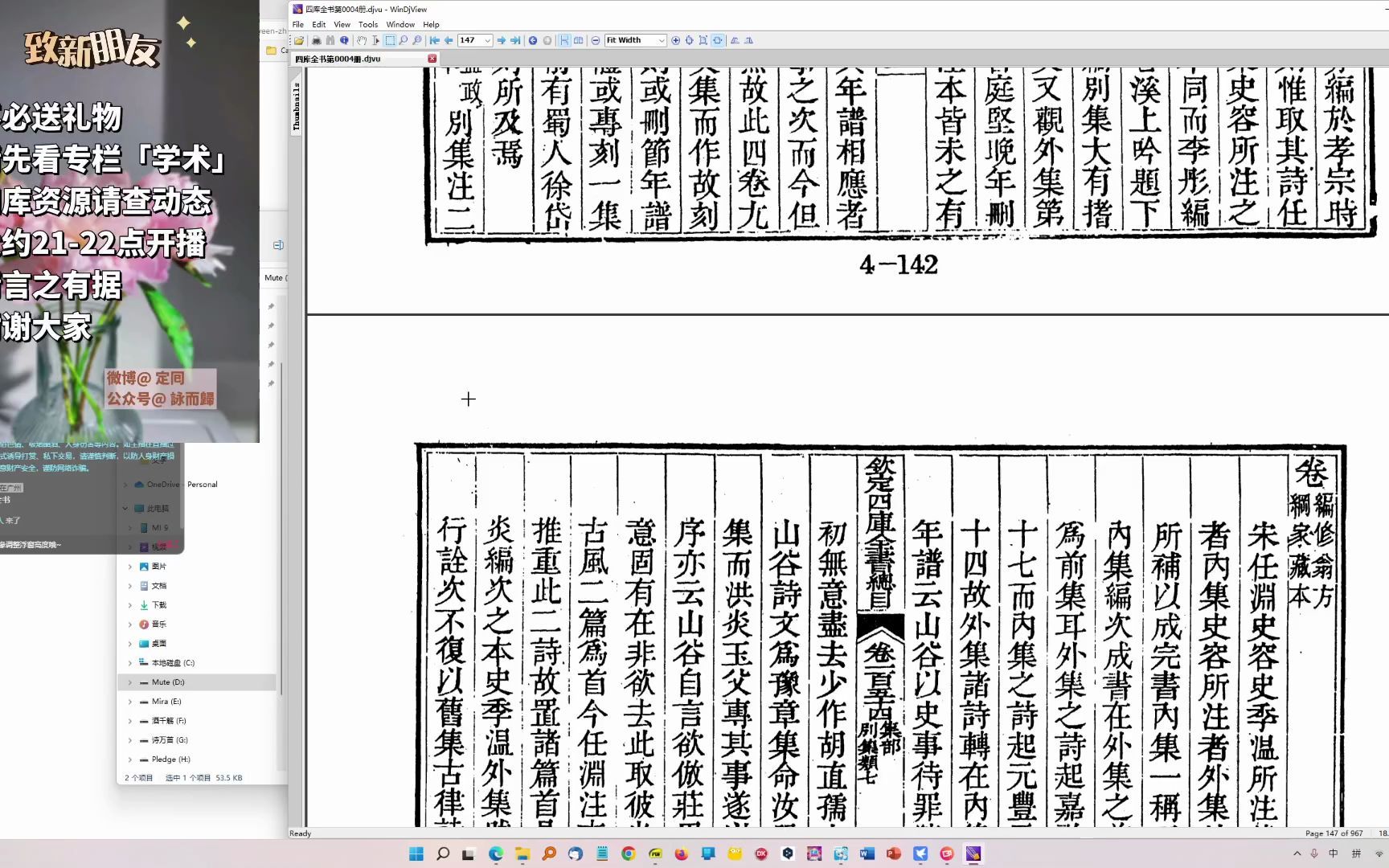
Task: Open the Window menu
Action: (400, 24)
